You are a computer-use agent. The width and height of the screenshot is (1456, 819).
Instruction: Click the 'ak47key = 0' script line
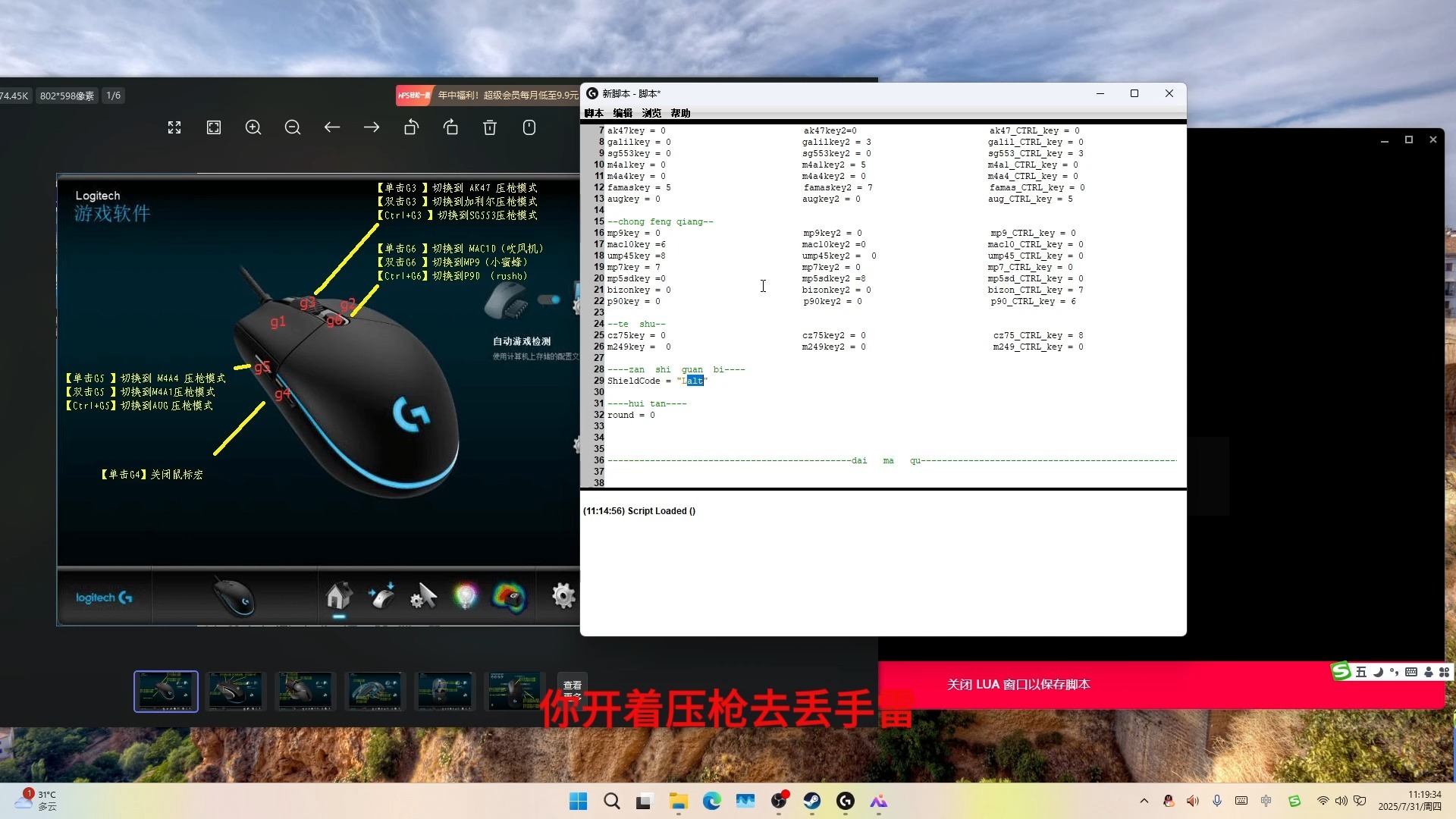click(636, 130)
